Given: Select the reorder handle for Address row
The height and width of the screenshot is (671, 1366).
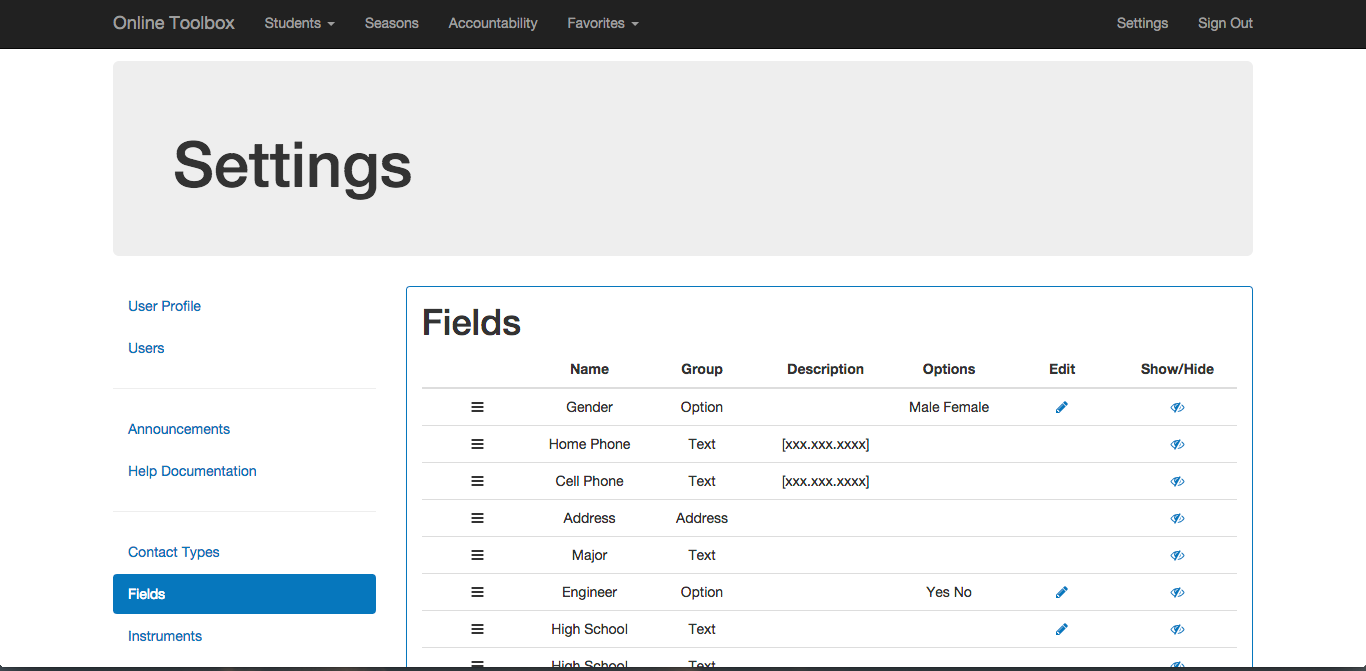Looking at the screenshot, I should (x=477, y=518).
